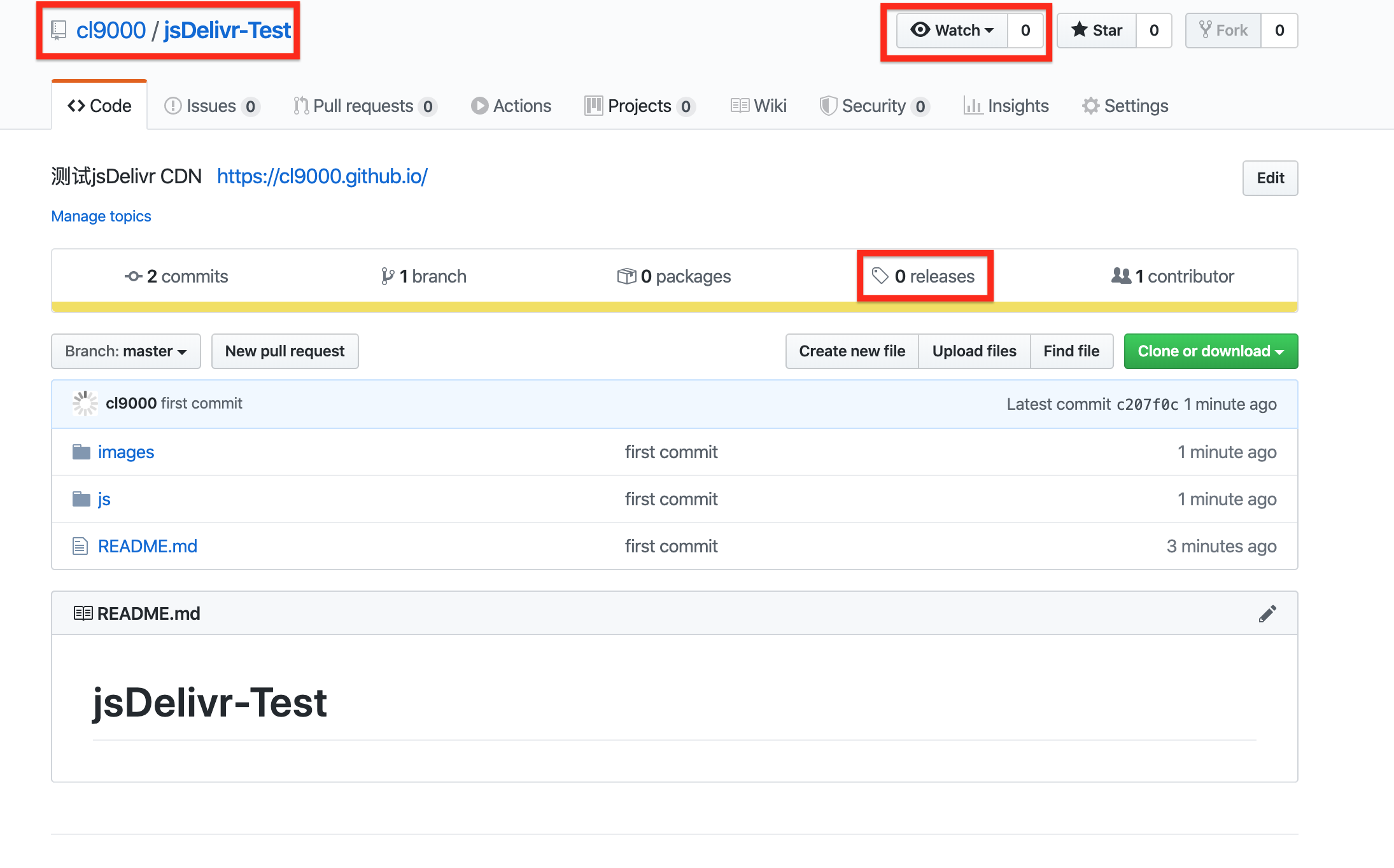Expand the Branch: master selector
The height and width of the screenshot is (868, 1394).
coord(126,351)
